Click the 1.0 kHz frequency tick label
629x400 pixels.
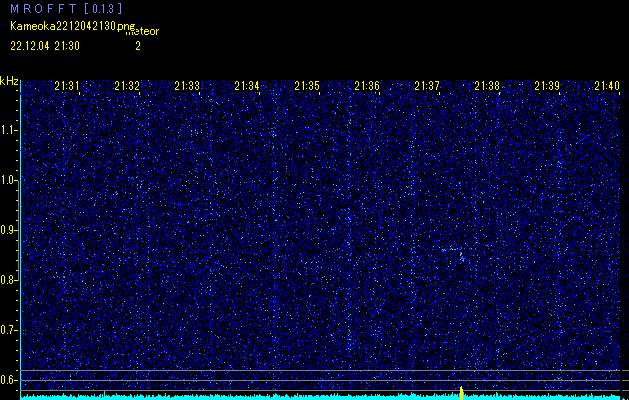pos(9,180)
